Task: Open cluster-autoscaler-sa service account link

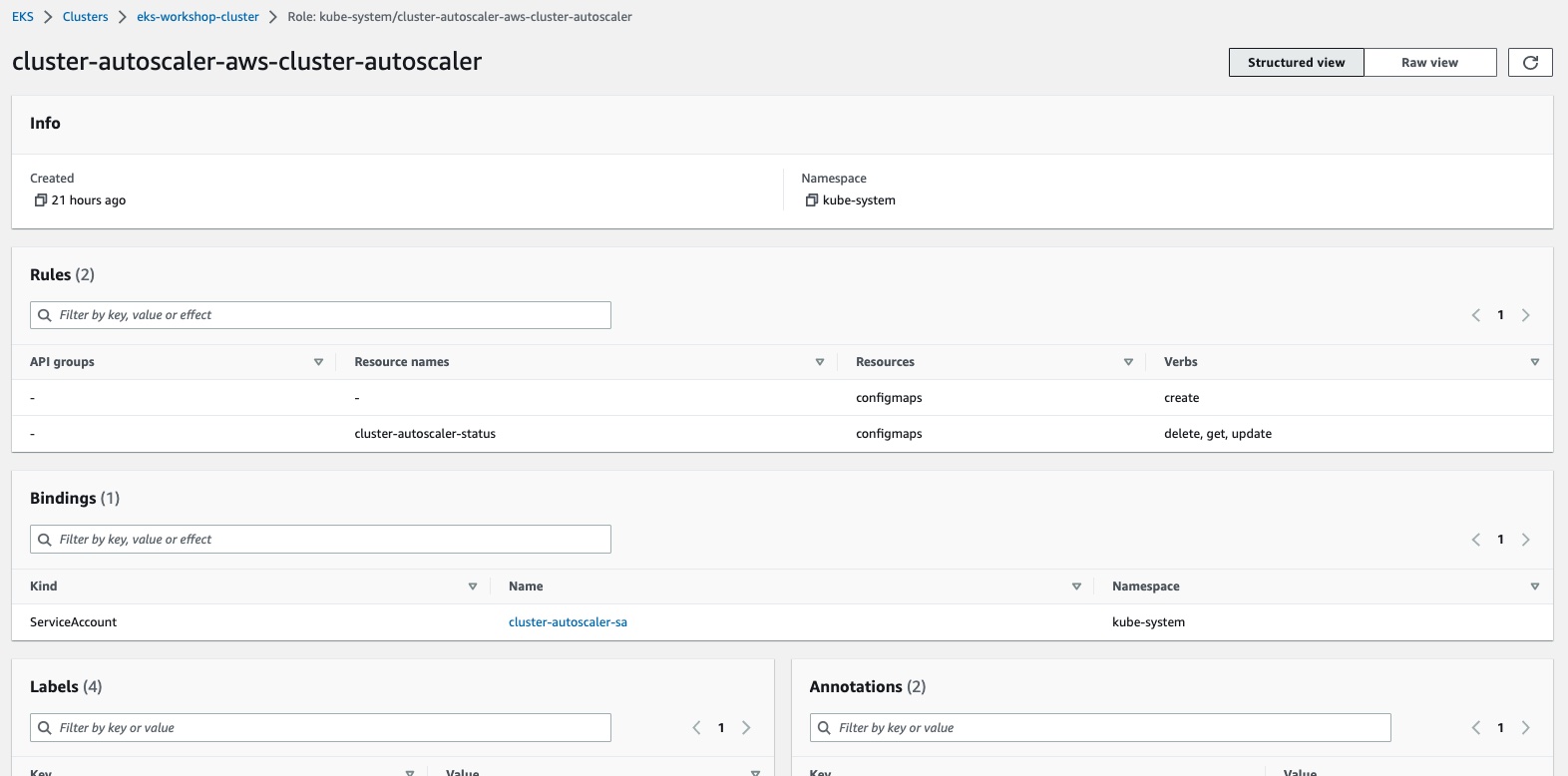Action: pyautogui.click(x=568, y=622)
